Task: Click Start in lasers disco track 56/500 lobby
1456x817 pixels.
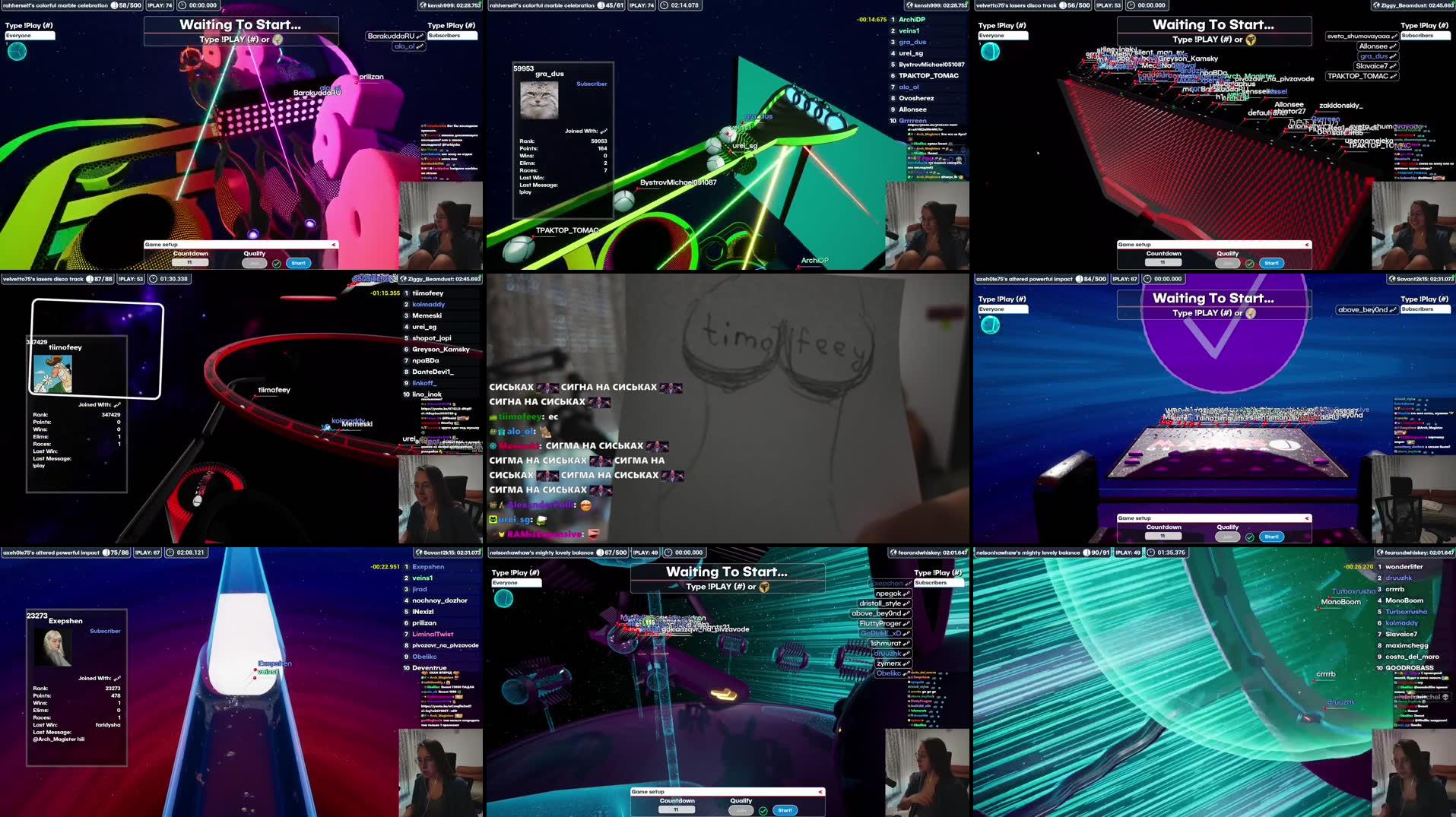Action: tap(1271, 263)
